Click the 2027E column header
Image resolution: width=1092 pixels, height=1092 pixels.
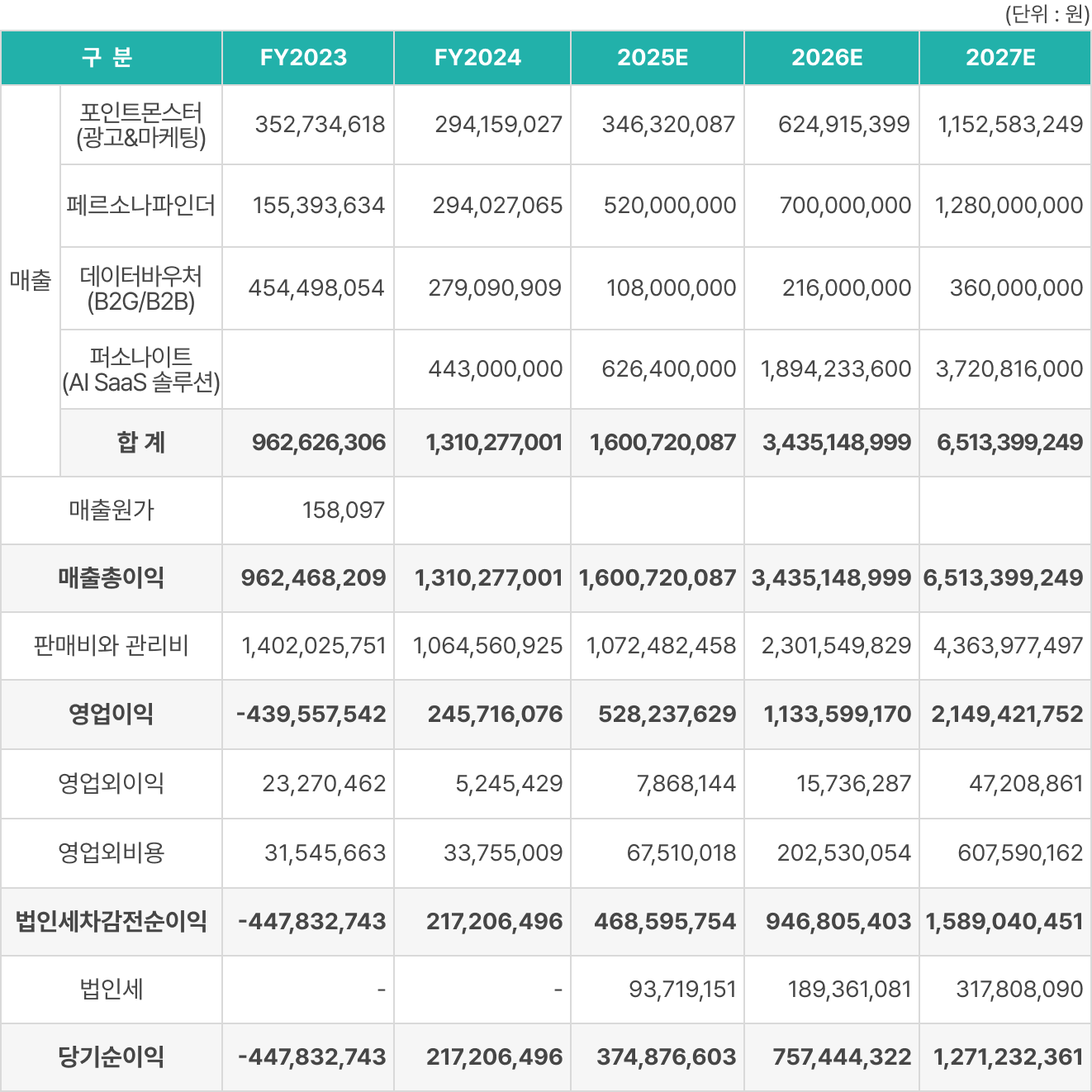(x=1000, y=58)
